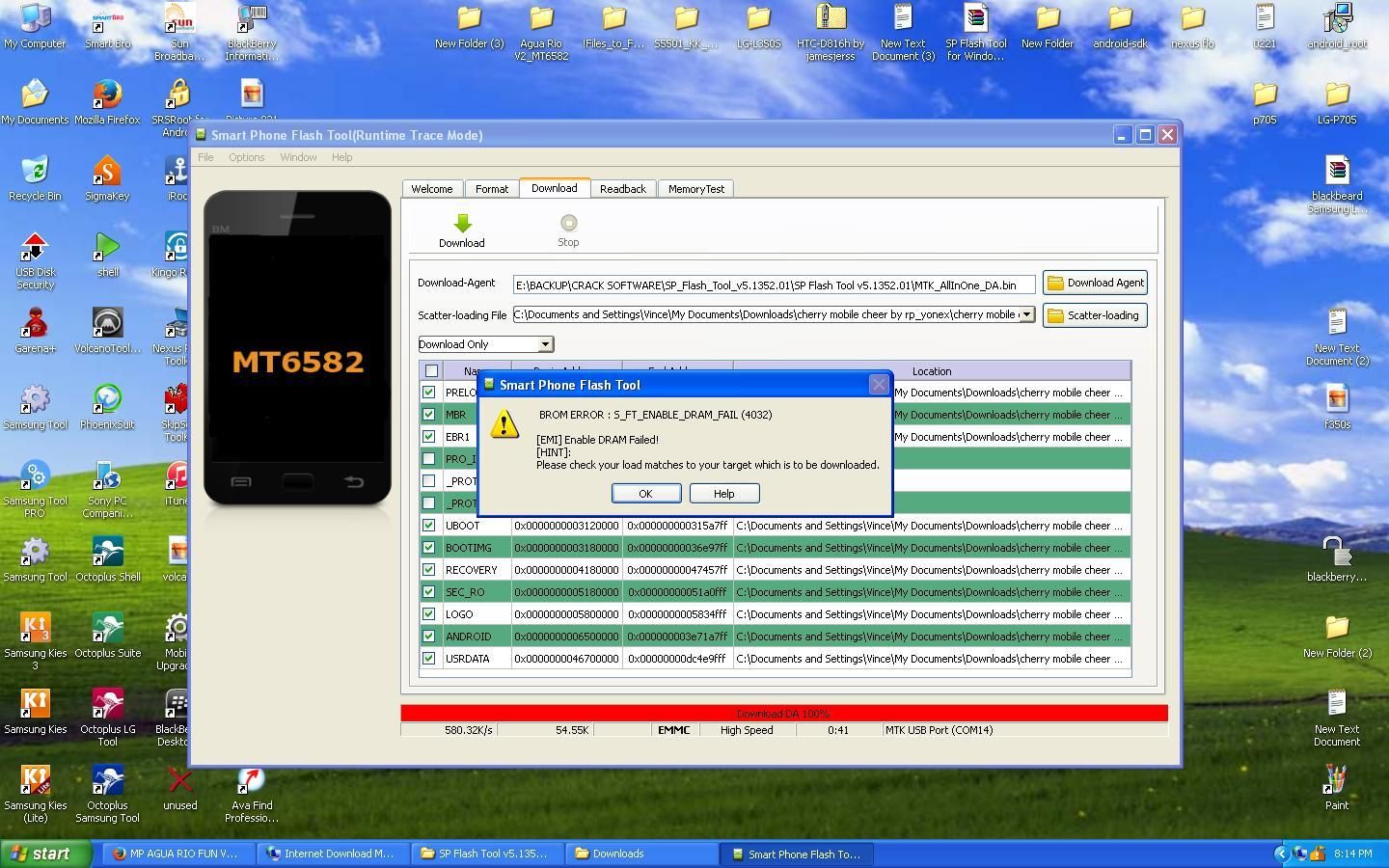The width and height of the screenshot is (1389, 868).
Task: Uncheck the PRELOADER row checkbox
Action: [x=429, y=393]
